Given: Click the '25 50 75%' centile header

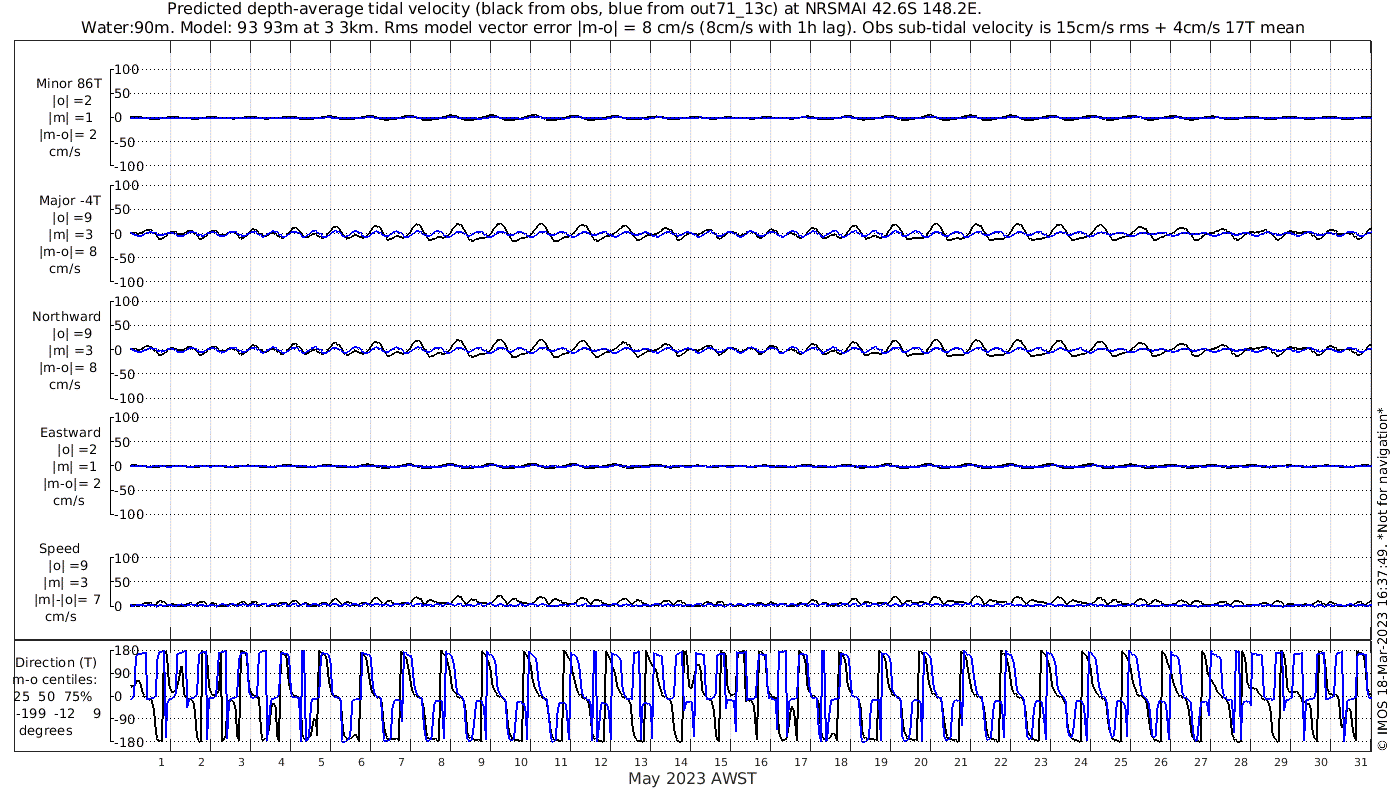Looking at the screenshot, I should 53,697.
